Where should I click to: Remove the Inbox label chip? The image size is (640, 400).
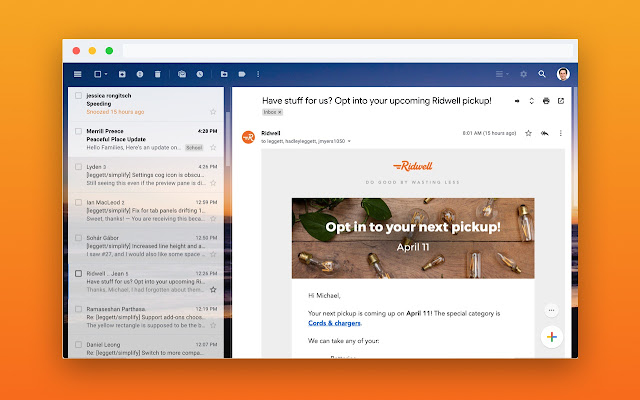[280, 112]
